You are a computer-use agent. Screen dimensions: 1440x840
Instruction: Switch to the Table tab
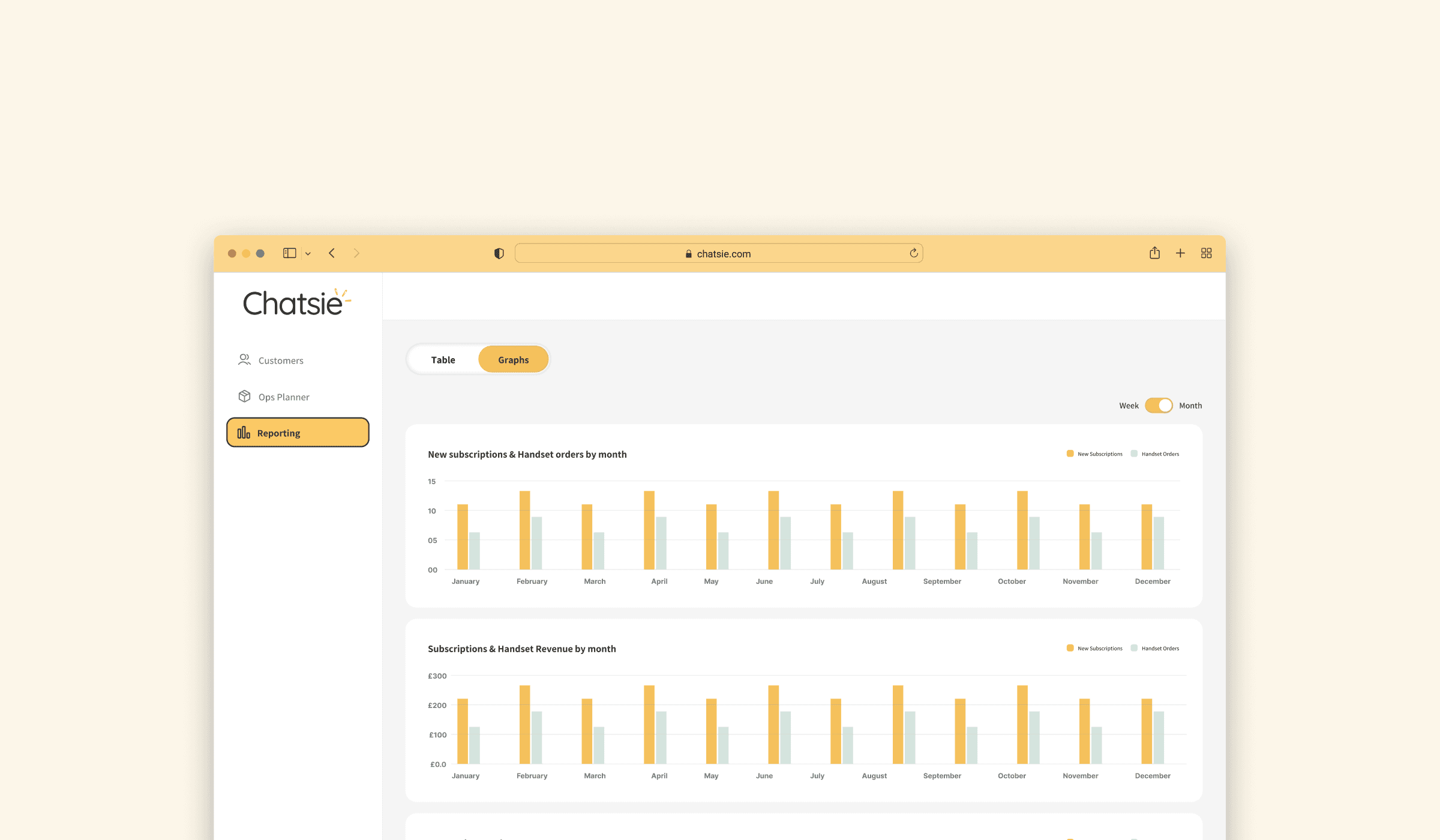[443, 359]
